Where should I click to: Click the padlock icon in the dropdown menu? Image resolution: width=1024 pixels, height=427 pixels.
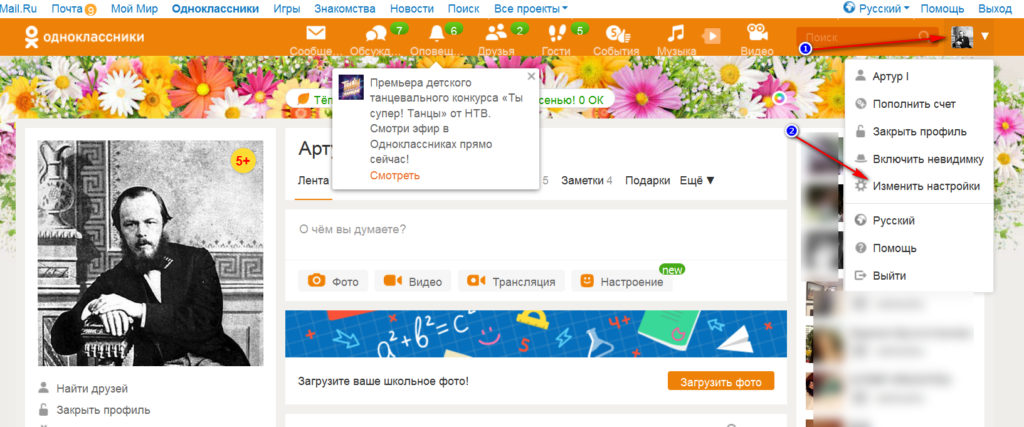pos(861,131)
